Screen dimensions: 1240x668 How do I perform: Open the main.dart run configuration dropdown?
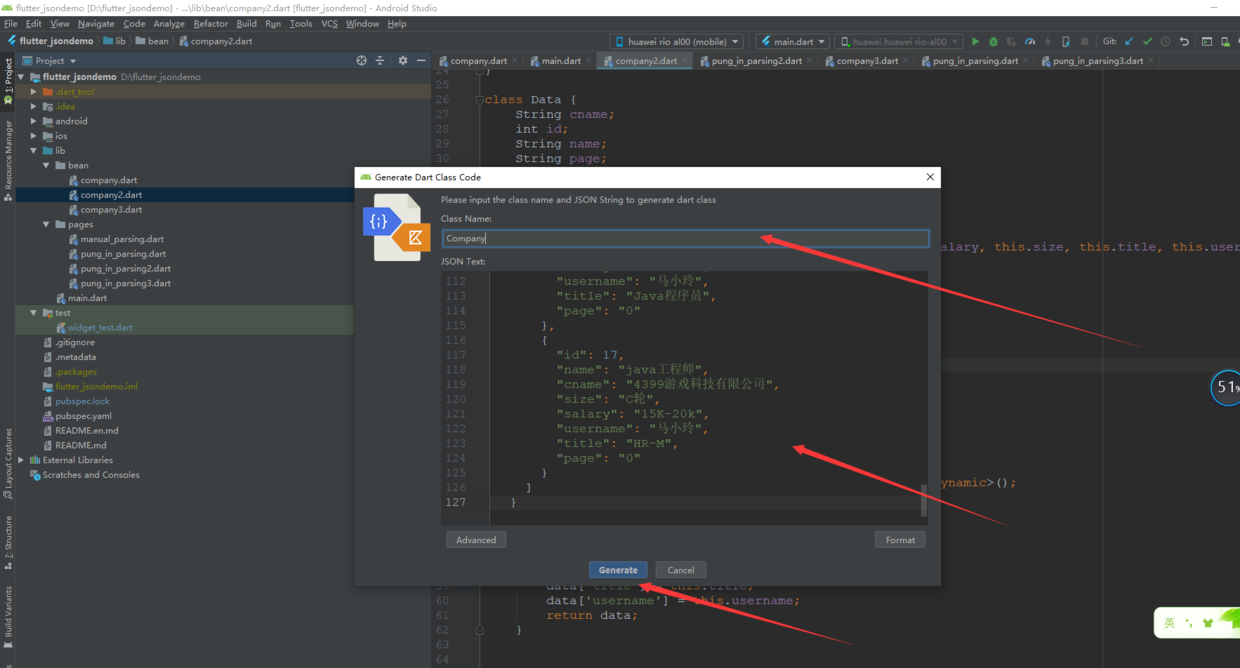tap(793, 42)
